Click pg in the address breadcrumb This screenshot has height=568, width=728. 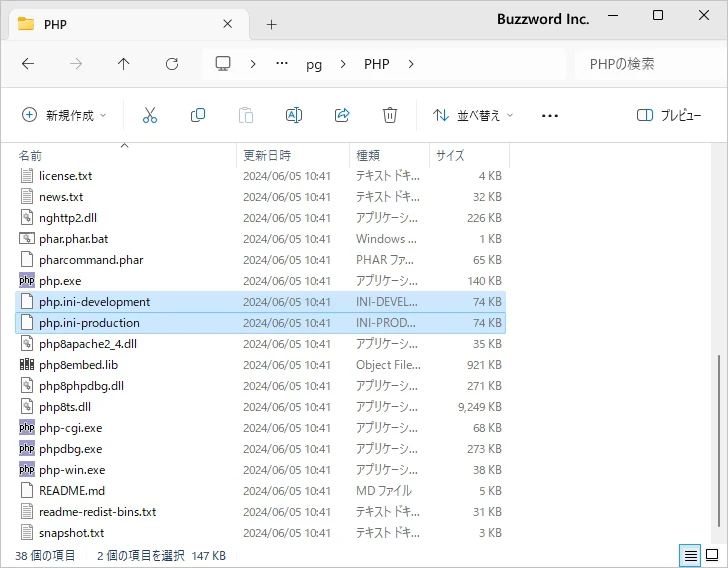point(314,64)
